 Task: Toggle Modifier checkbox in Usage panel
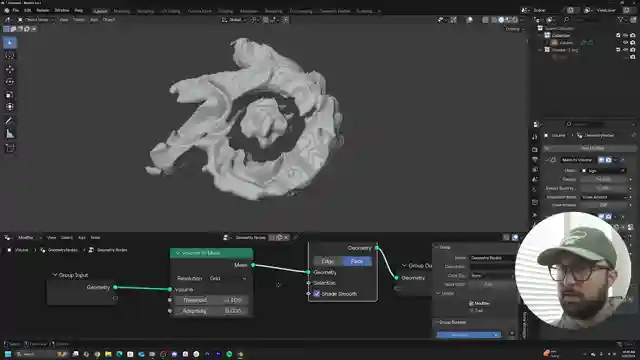(471, 303)
